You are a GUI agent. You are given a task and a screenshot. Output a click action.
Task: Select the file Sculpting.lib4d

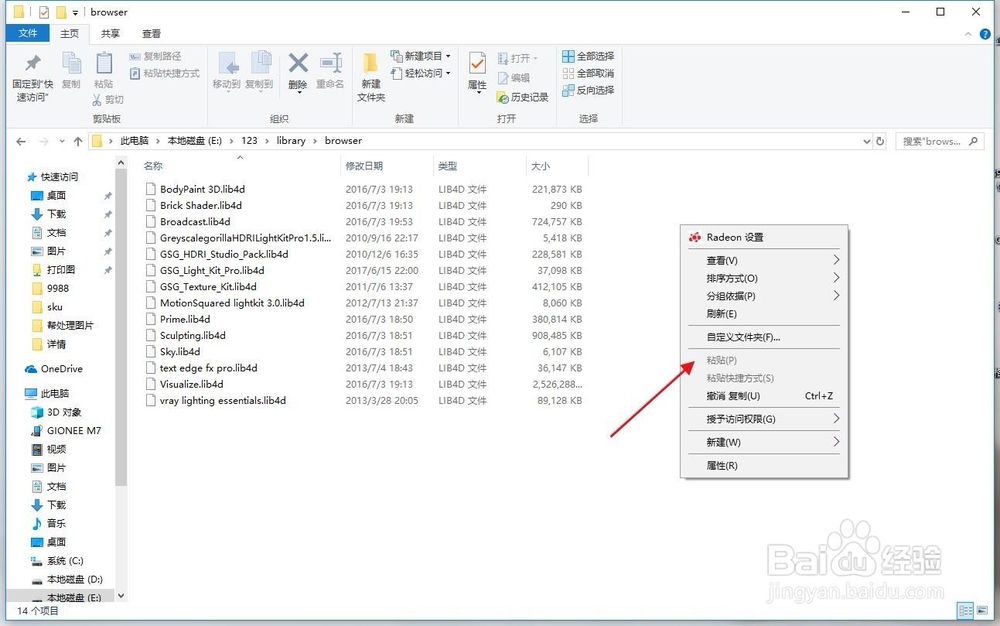tap(193, 335)
